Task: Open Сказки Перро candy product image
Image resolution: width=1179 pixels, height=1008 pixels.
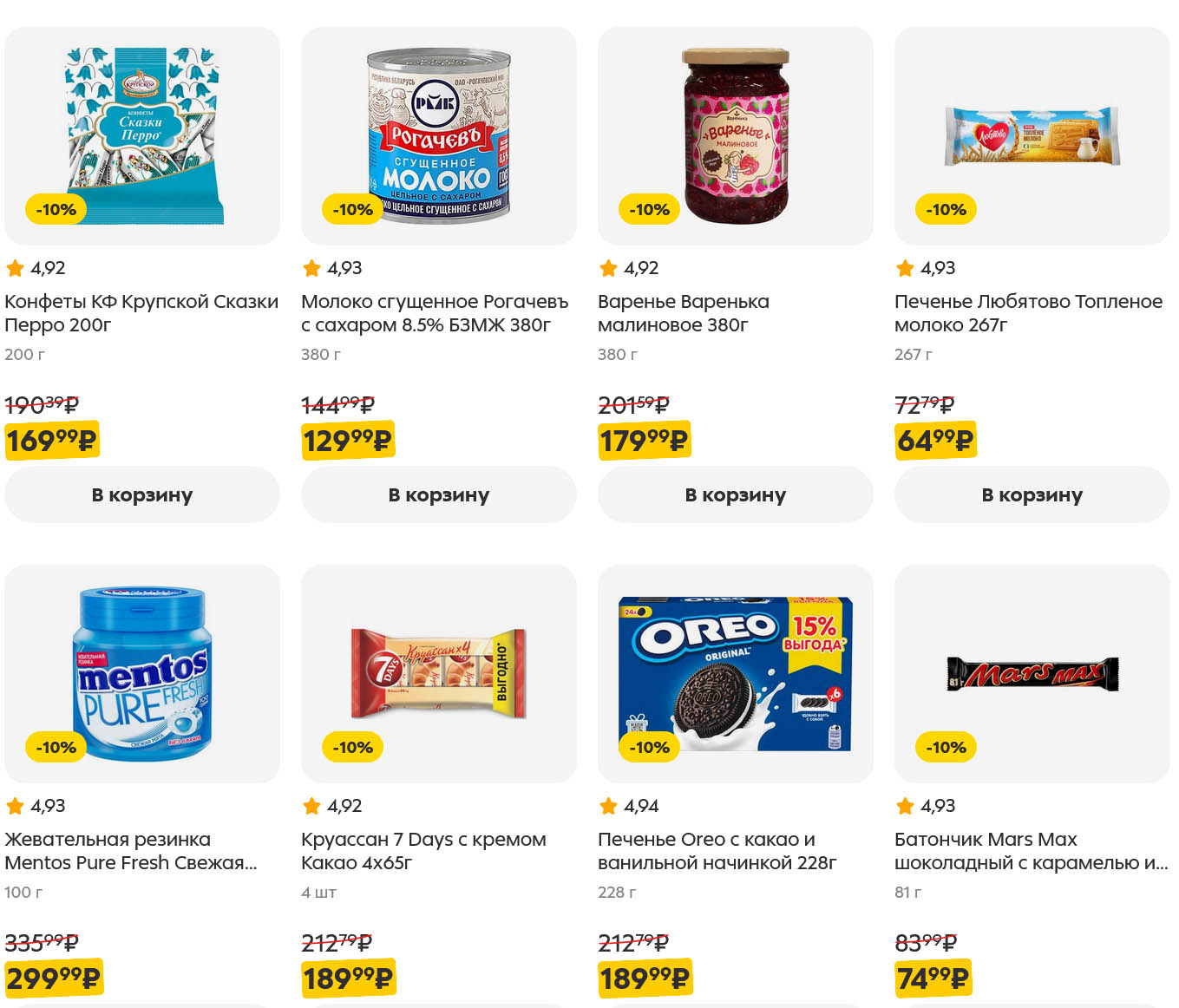Action: tap(142, 135)
